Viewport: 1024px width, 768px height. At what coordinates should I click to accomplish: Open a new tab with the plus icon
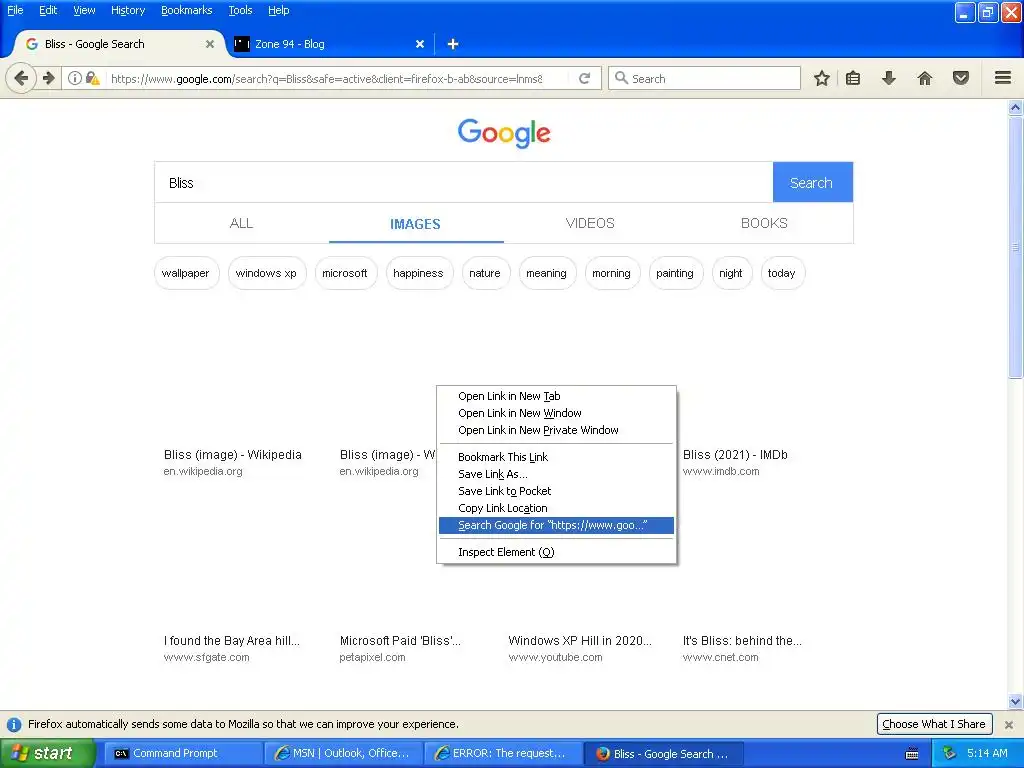pos(453,44)
